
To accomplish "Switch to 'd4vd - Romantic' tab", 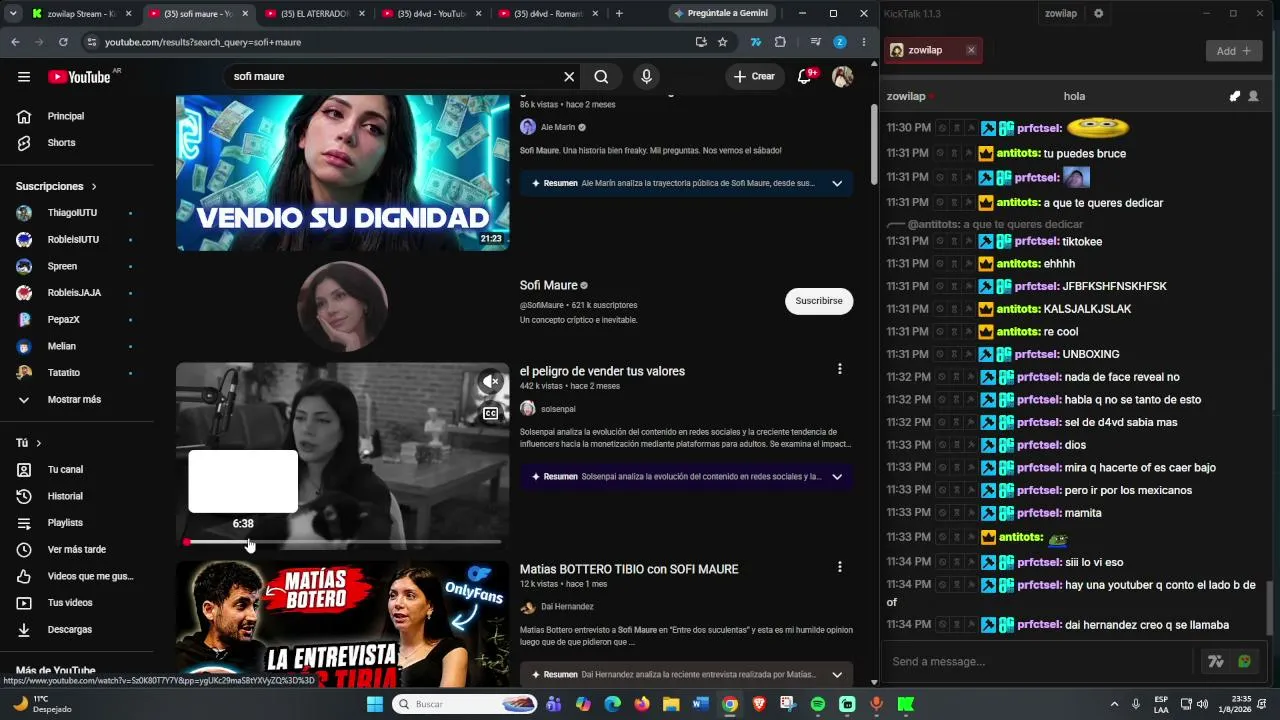I will (x=547, y=13).
